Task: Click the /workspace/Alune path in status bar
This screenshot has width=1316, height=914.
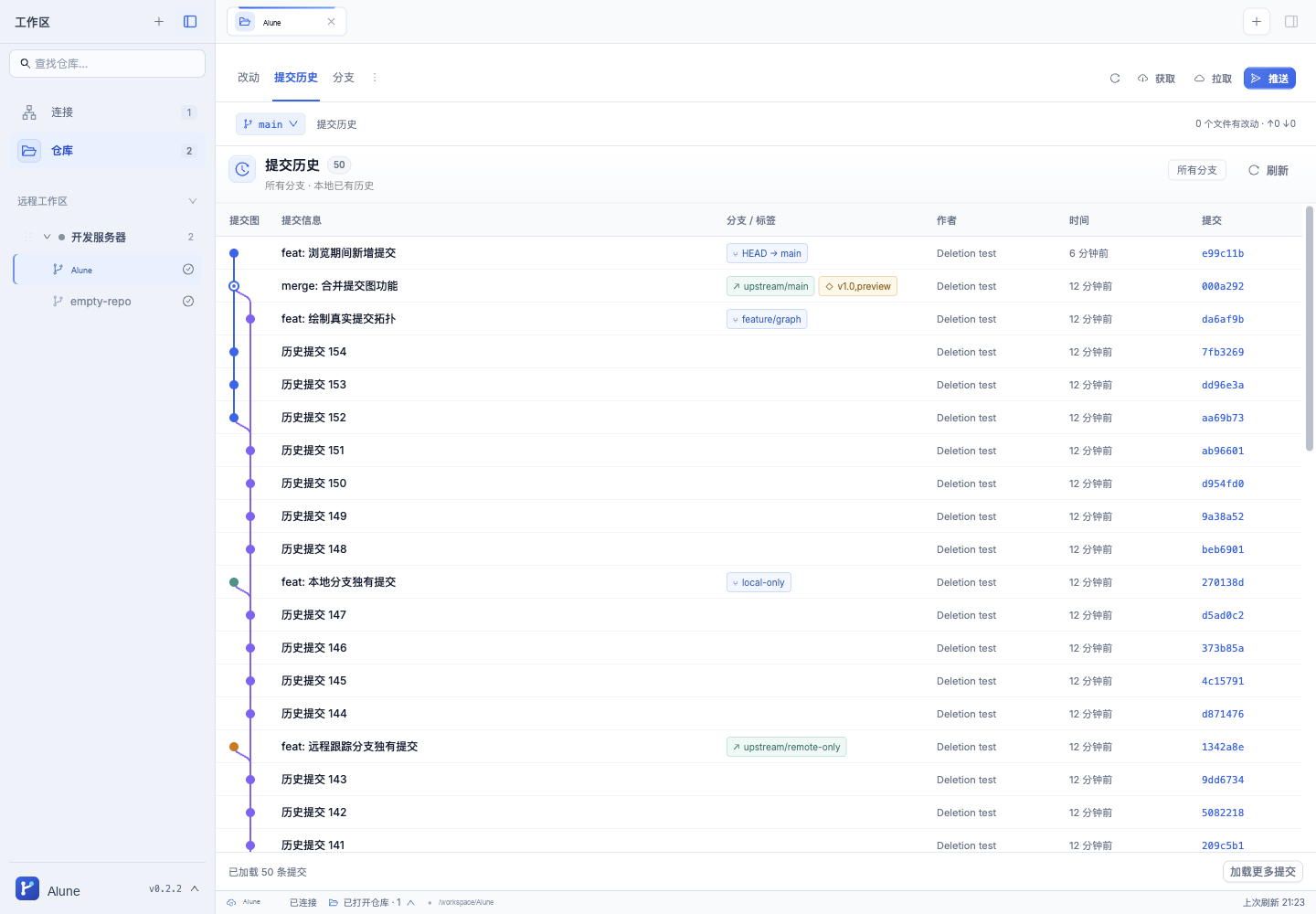Action: click(466, 902)
